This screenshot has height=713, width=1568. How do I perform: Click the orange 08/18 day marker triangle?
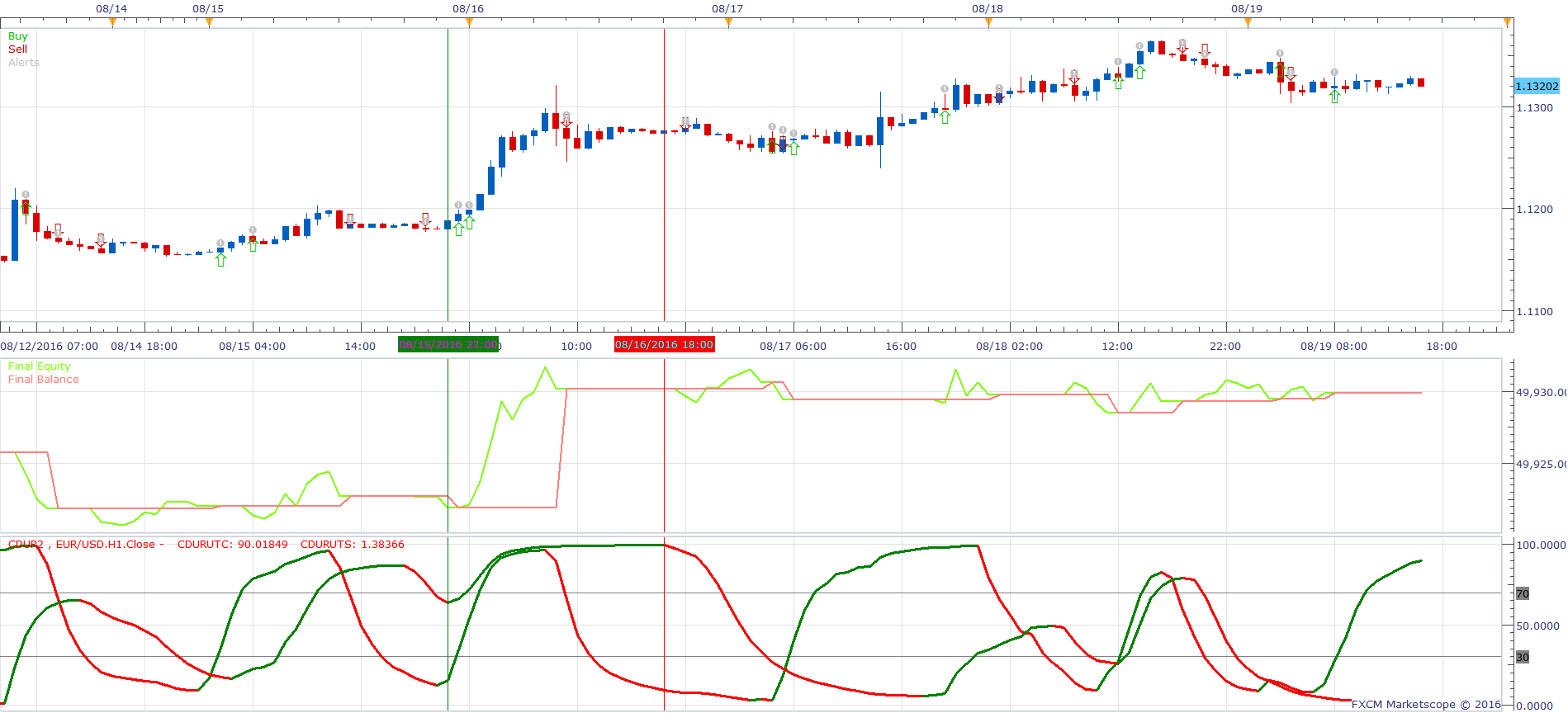[x=988, y=23]
